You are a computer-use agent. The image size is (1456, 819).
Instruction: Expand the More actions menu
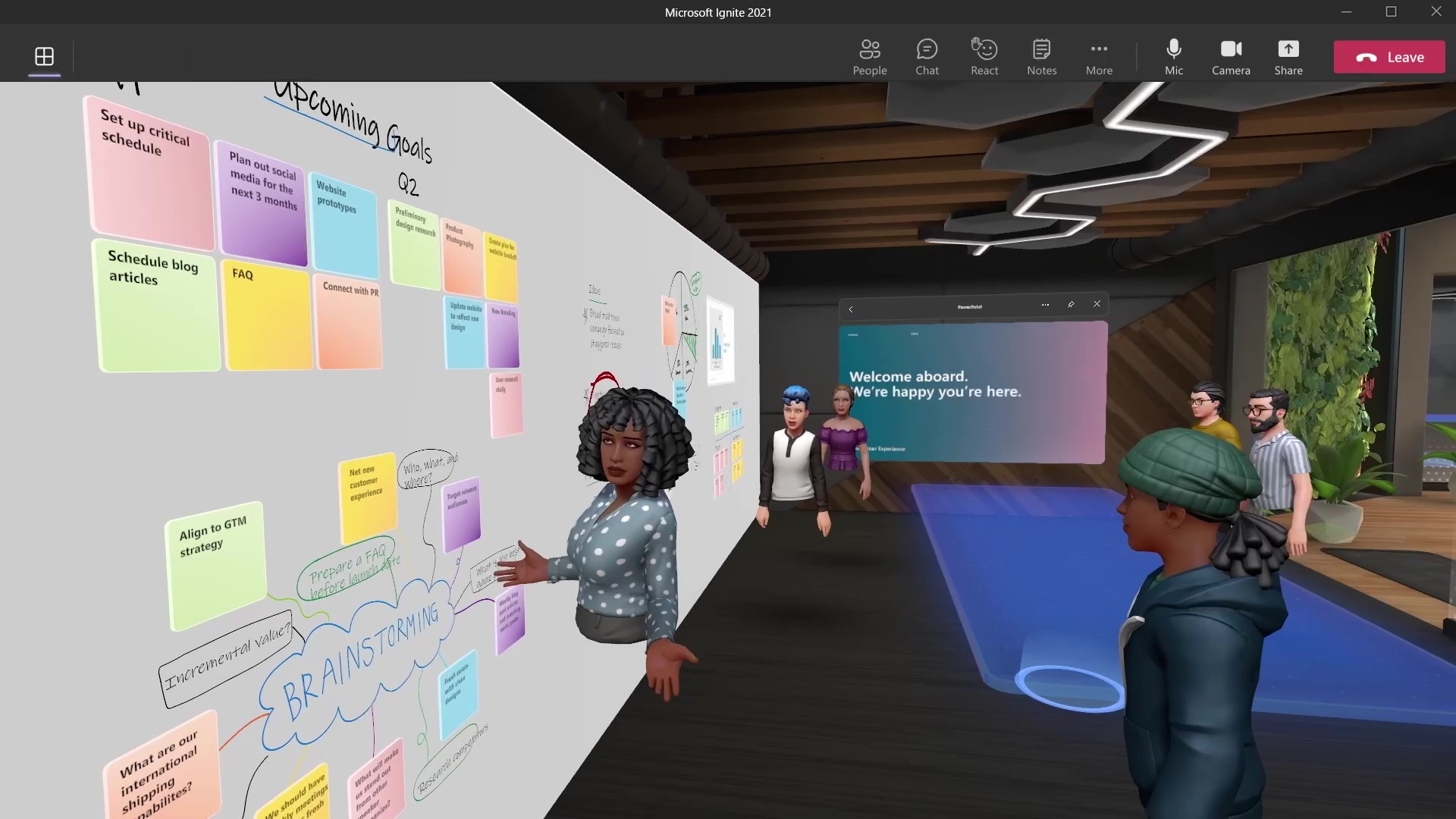(x=1098, y=57)
